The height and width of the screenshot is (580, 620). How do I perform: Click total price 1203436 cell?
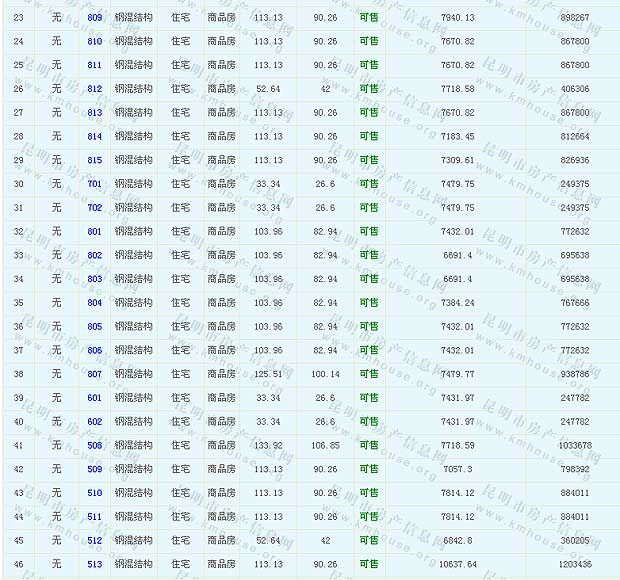pyautogui.click(x=574, y=564)
